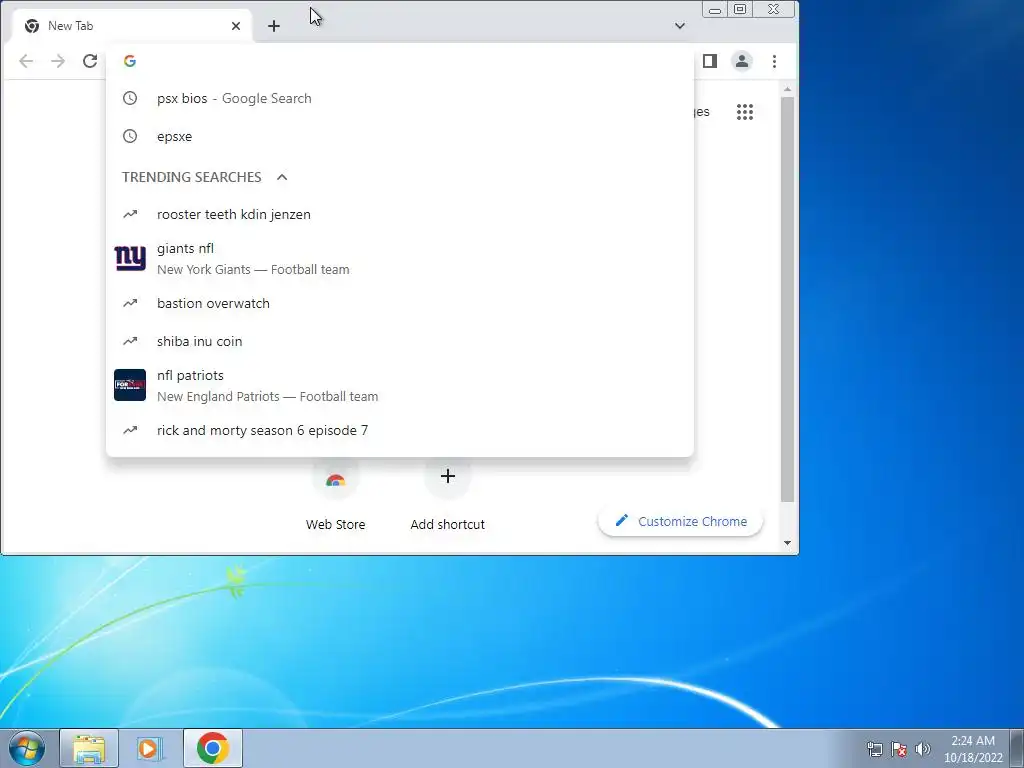Maximize the Chrome window
The height and width of the screenshot is (768, 1024).
pos(740,9)
